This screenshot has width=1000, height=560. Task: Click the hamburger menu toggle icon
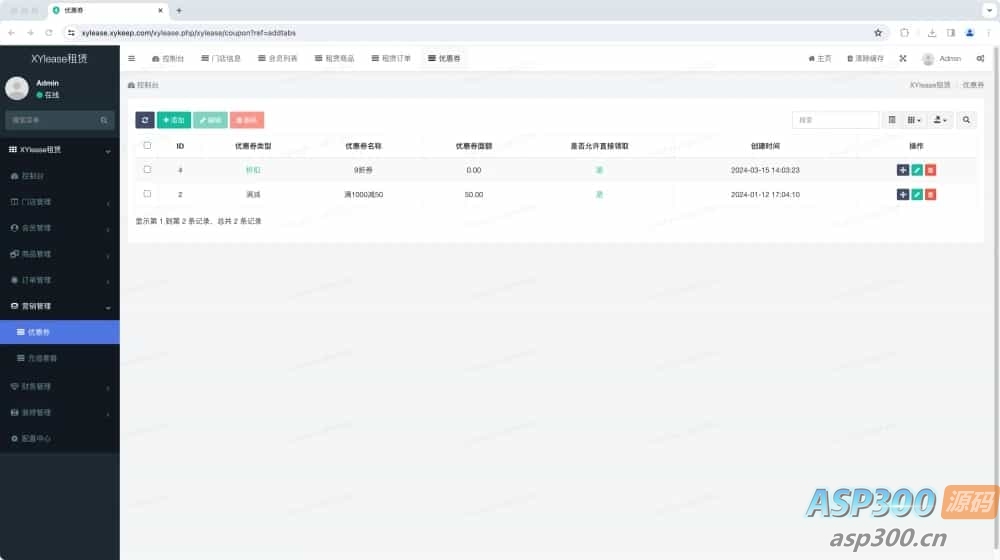point(131,59)
